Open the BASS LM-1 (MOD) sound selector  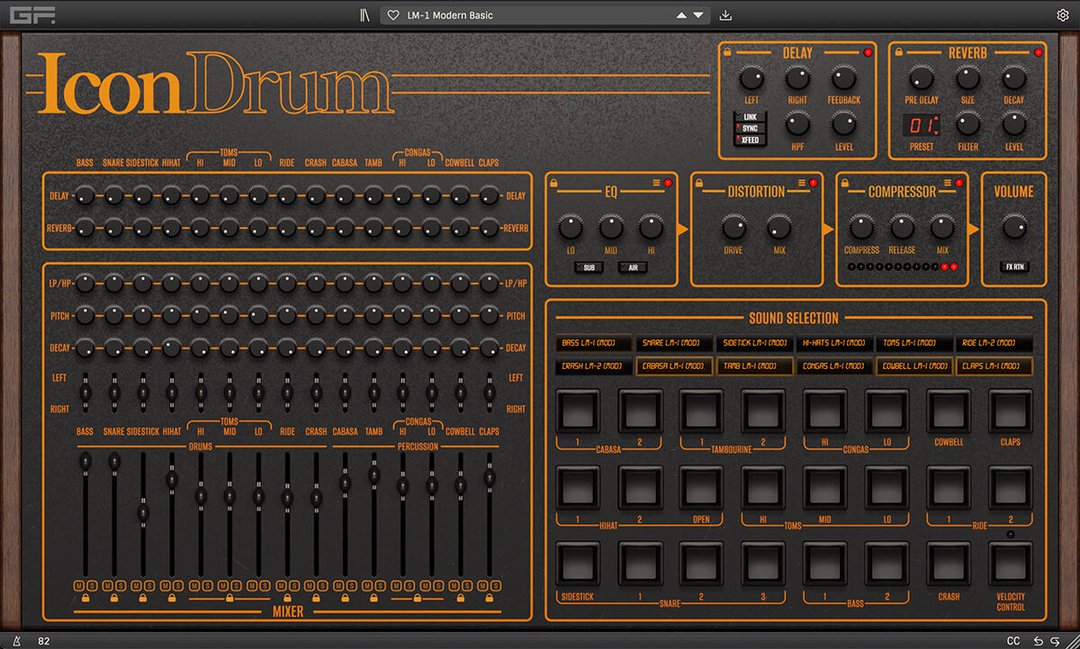pos(593,343)
